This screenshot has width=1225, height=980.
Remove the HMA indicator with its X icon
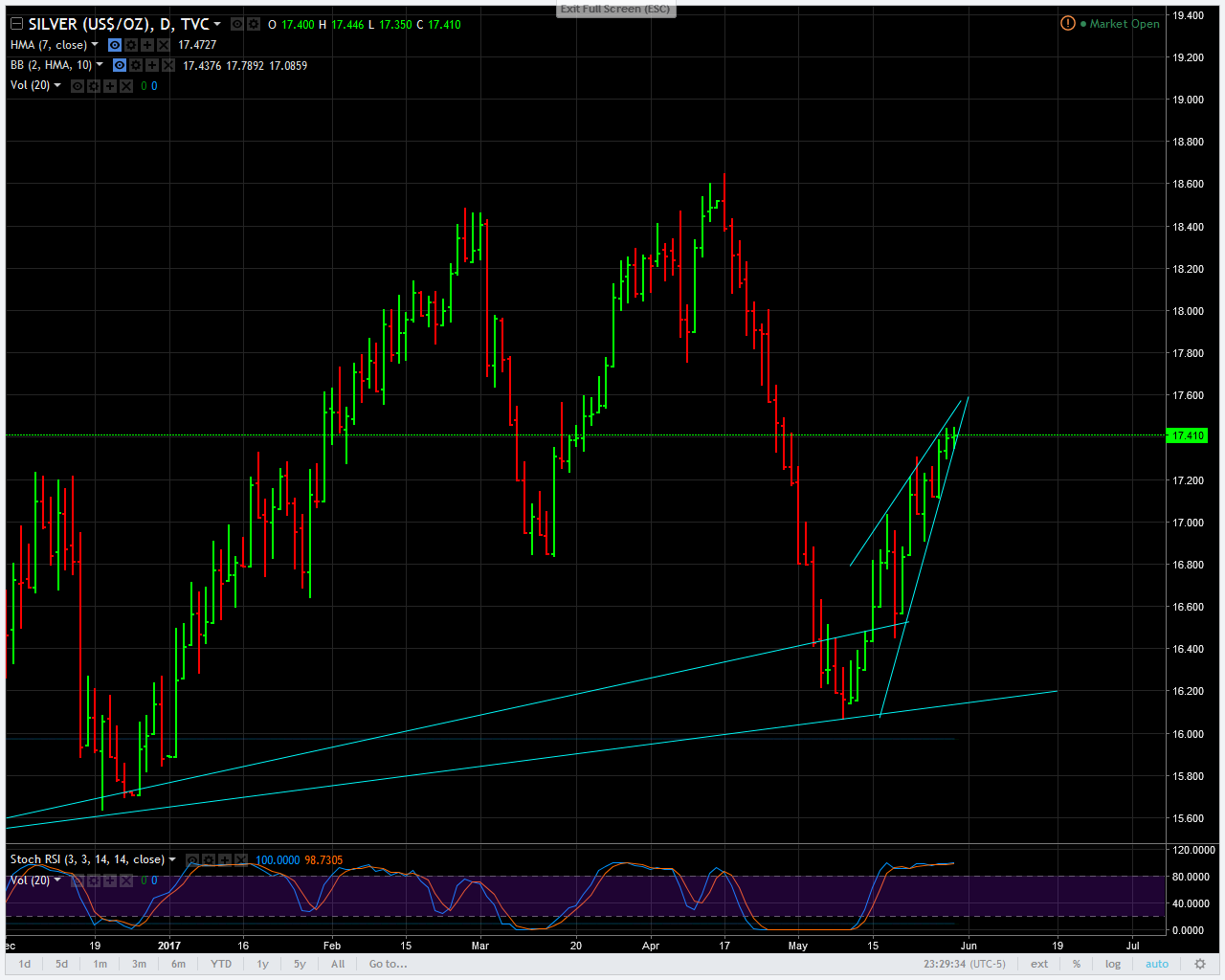pos(164,45)
